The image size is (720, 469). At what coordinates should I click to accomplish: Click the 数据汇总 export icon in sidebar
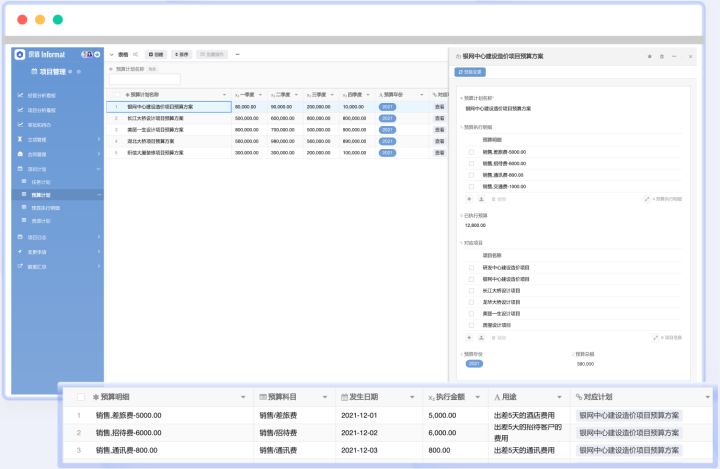coord(20,266)
